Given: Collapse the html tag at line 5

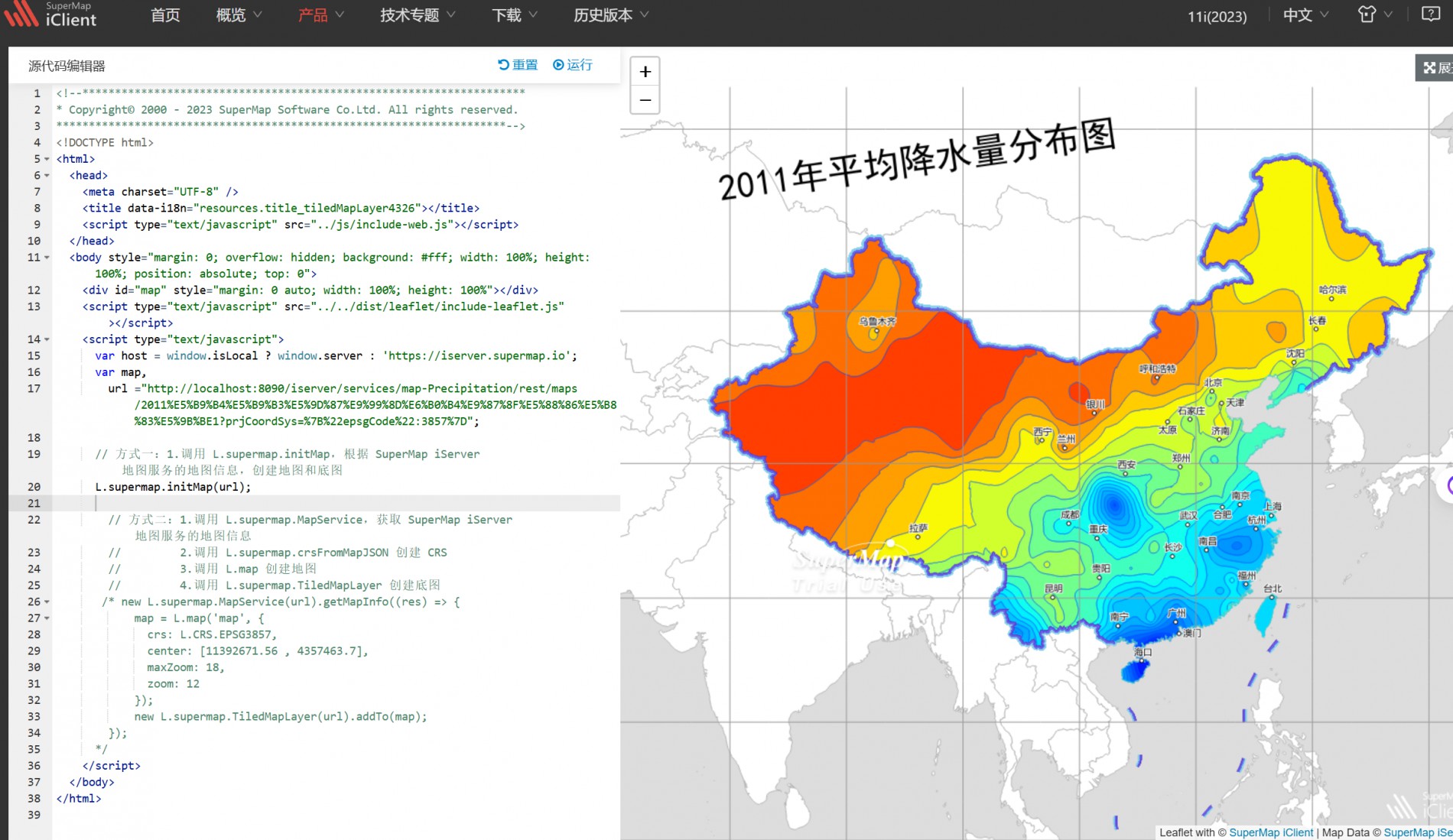Looking at the screenshot, I should pyautogui.click(x=47, y=159).
